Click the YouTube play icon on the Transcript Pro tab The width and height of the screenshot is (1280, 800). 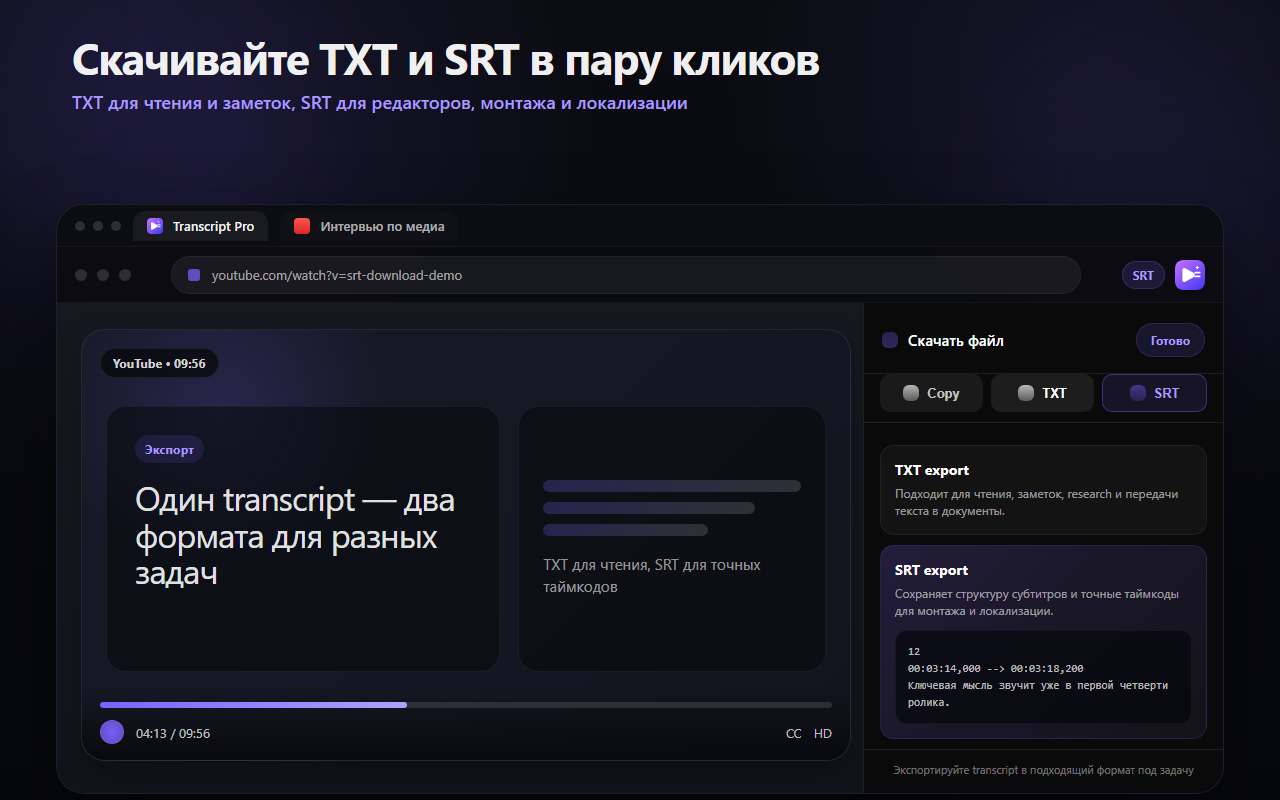click(155, 226)
